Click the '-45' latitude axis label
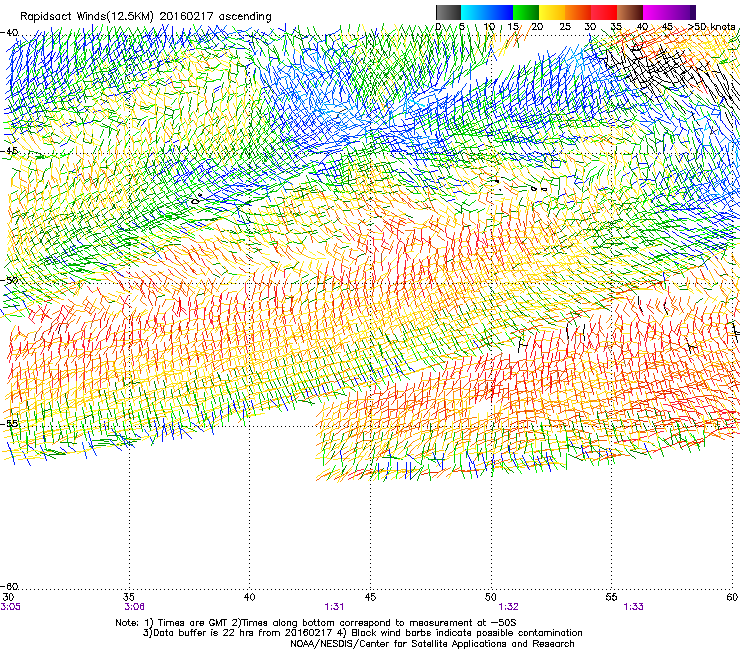740x650 pixels. click(x=9, y=151)
